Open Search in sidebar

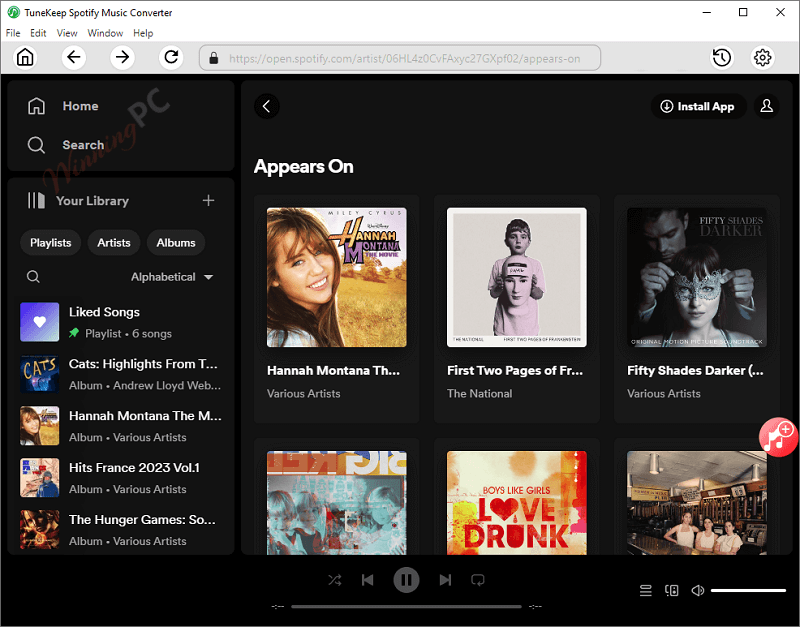(65, 145)
